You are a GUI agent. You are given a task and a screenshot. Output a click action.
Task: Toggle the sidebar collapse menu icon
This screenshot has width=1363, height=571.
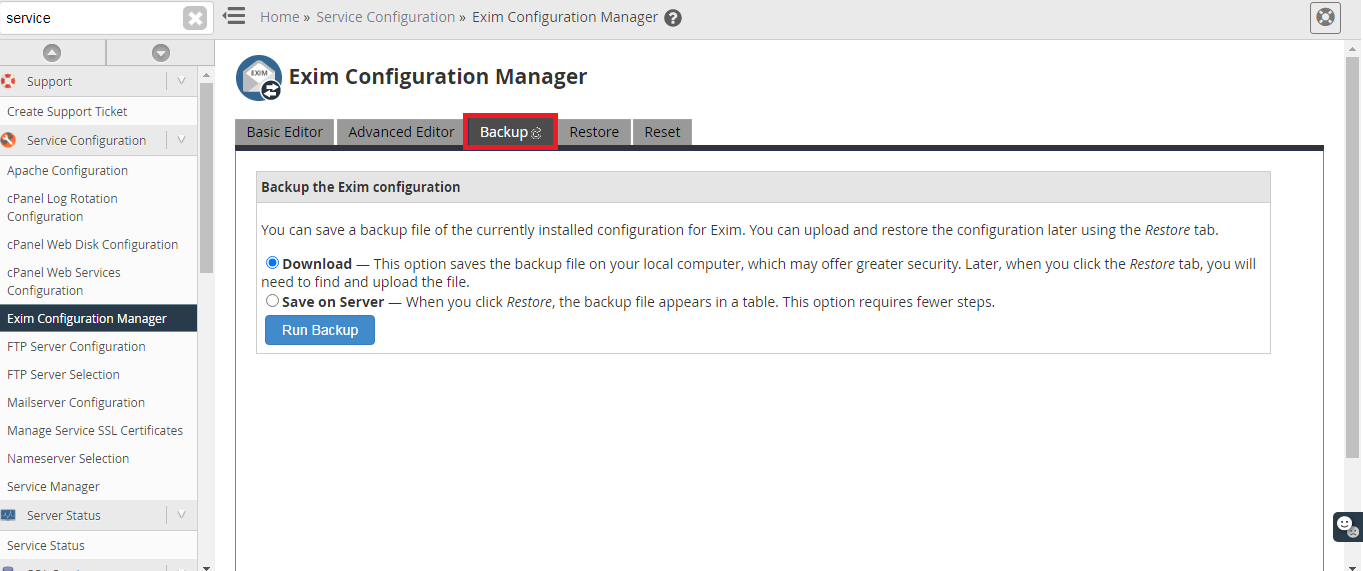pos(234,16)
